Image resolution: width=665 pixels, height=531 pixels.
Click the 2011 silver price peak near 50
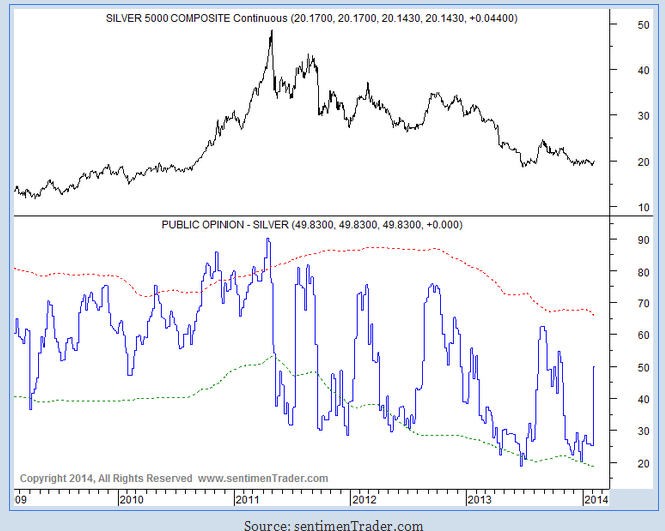(x=271, y=32)
